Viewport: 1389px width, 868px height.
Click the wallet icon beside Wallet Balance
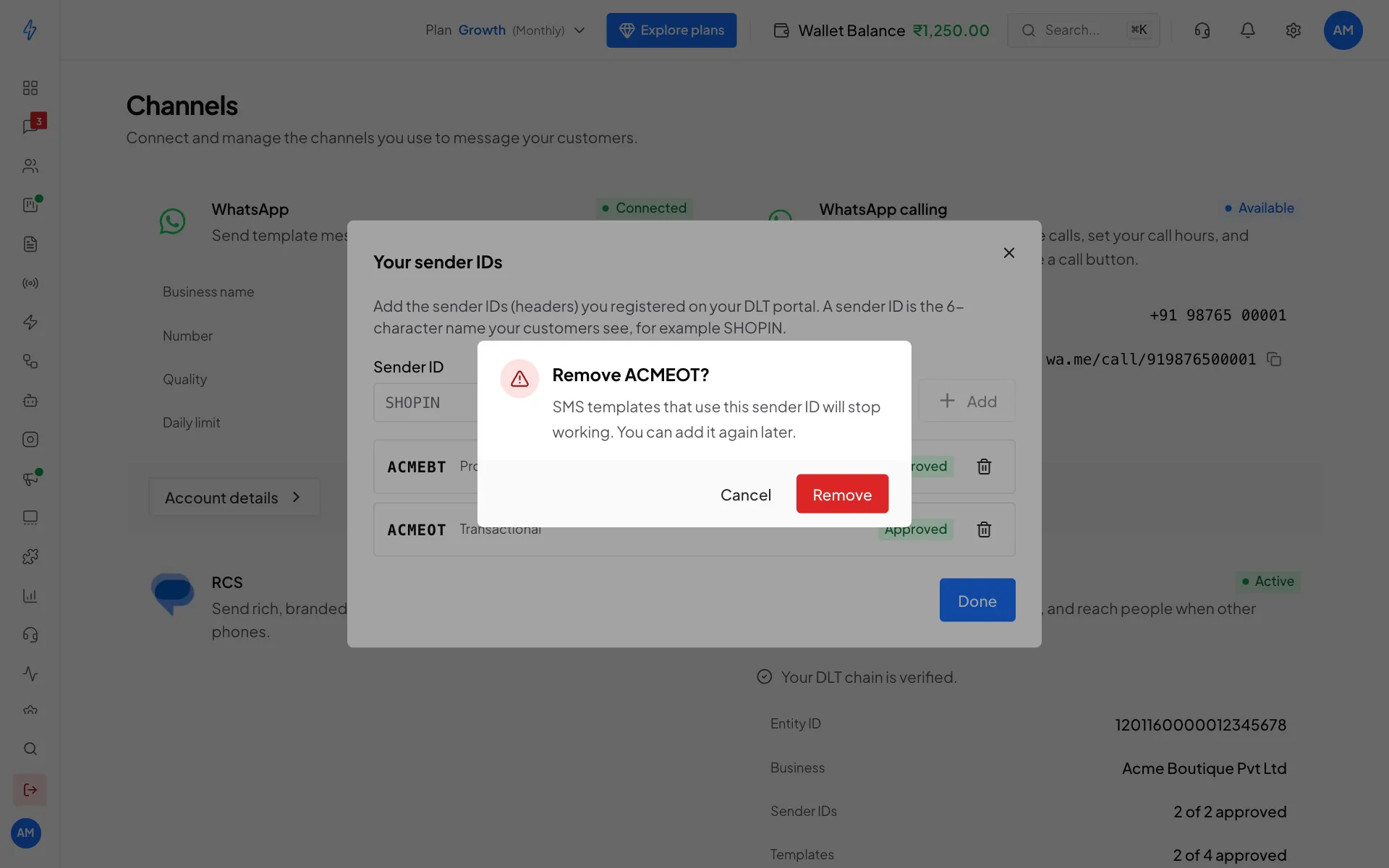coord(781,30)
